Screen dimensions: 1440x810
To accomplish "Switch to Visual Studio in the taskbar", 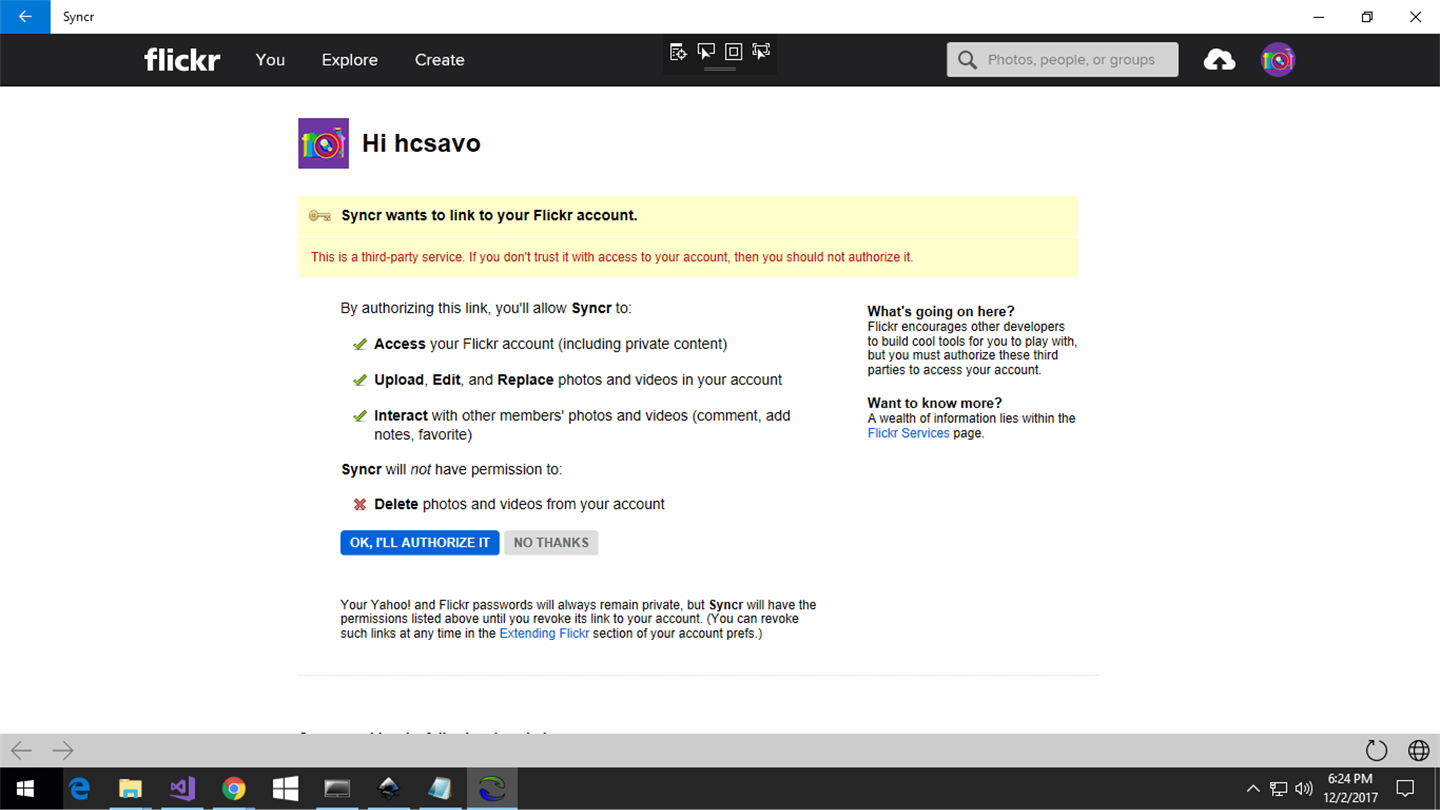I will click(x=182, y=789).
